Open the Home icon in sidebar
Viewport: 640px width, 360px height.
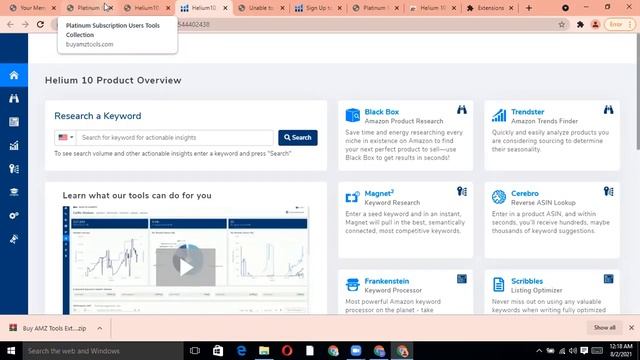(14, 75)
